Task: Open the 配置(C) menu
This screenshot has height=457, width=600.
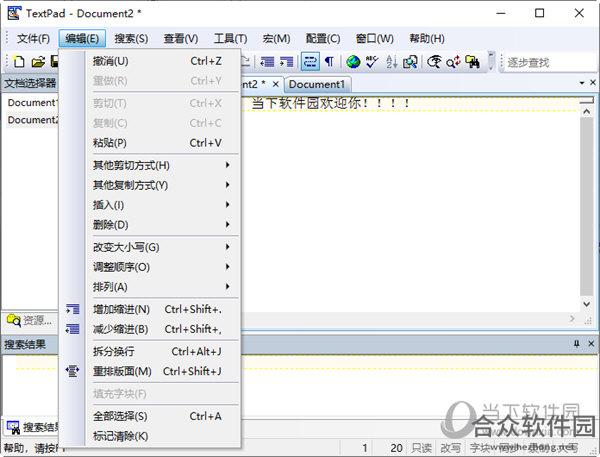Action: [x=323, y=39]
